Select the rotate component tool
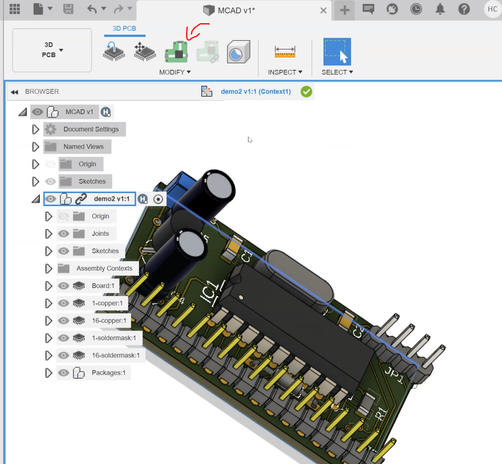 point(114,51)
